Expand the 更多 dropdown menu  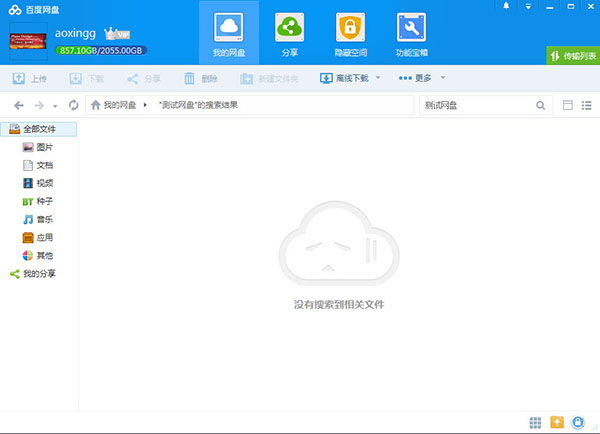point(421,78)
